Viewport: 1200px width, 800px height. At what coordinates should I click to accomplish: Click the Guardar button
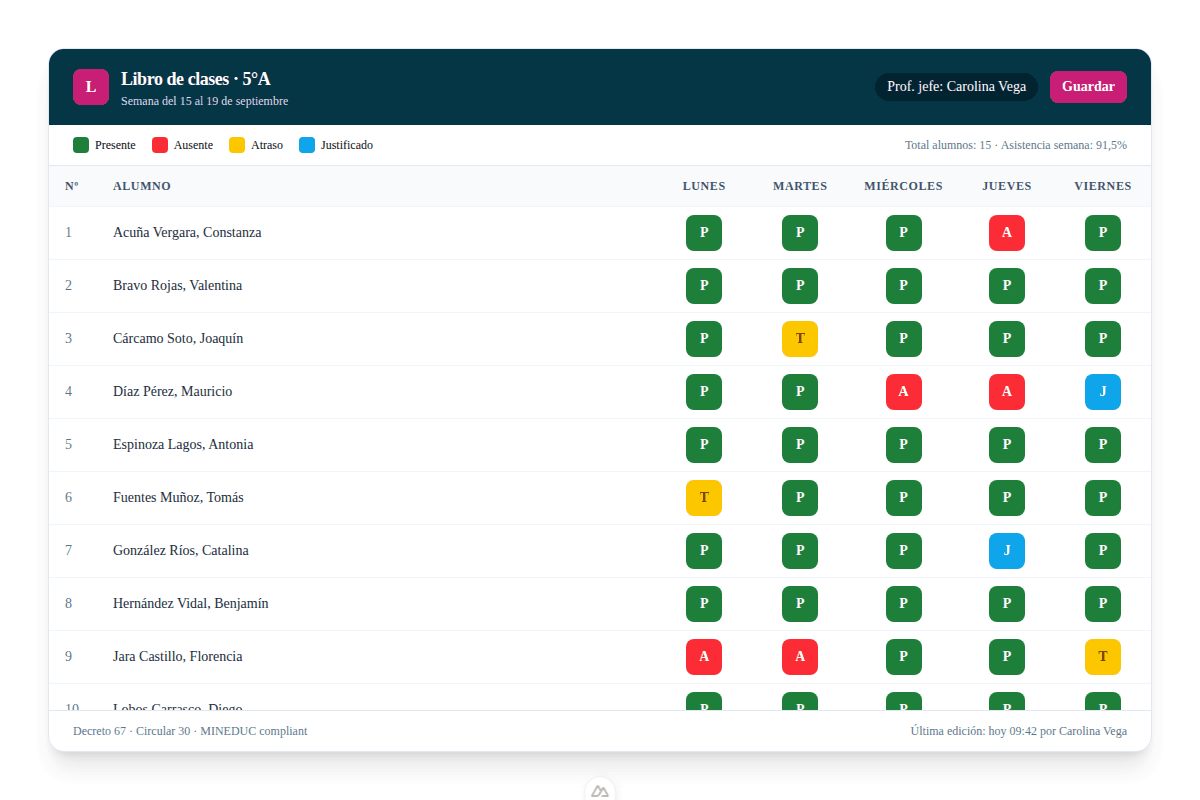1088,87
